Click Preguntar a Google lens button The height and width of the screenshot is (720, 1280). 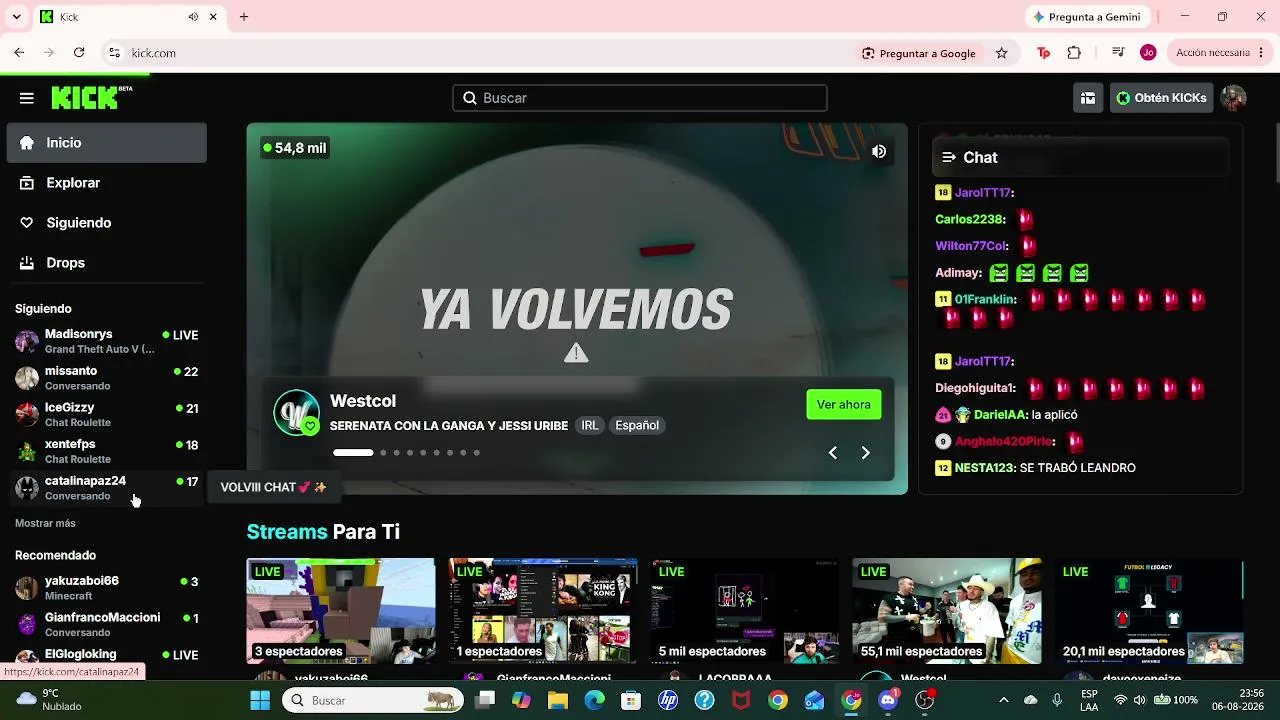[x=919, y=53]
